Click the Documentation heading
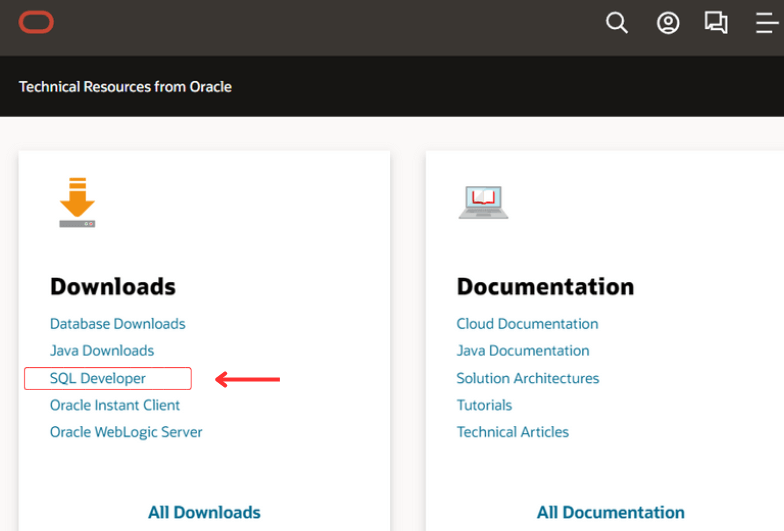 click(x=545, y=286)
